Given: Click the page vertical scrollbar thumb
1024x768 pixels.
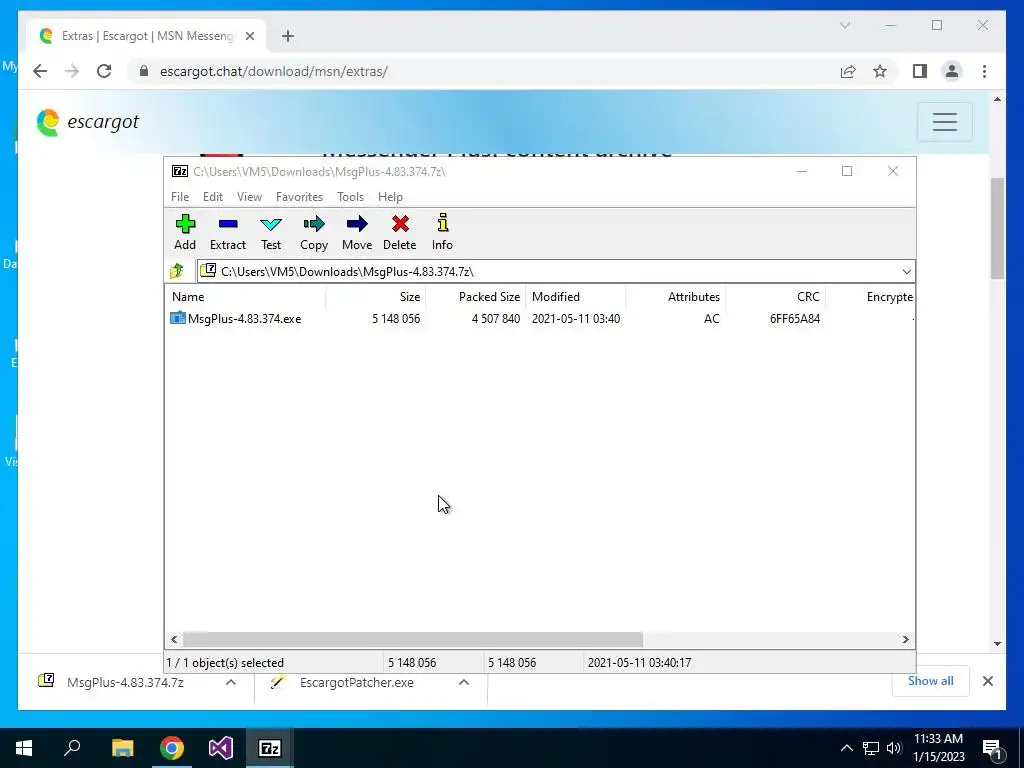Looking at the screenshot, I should 997,228.
